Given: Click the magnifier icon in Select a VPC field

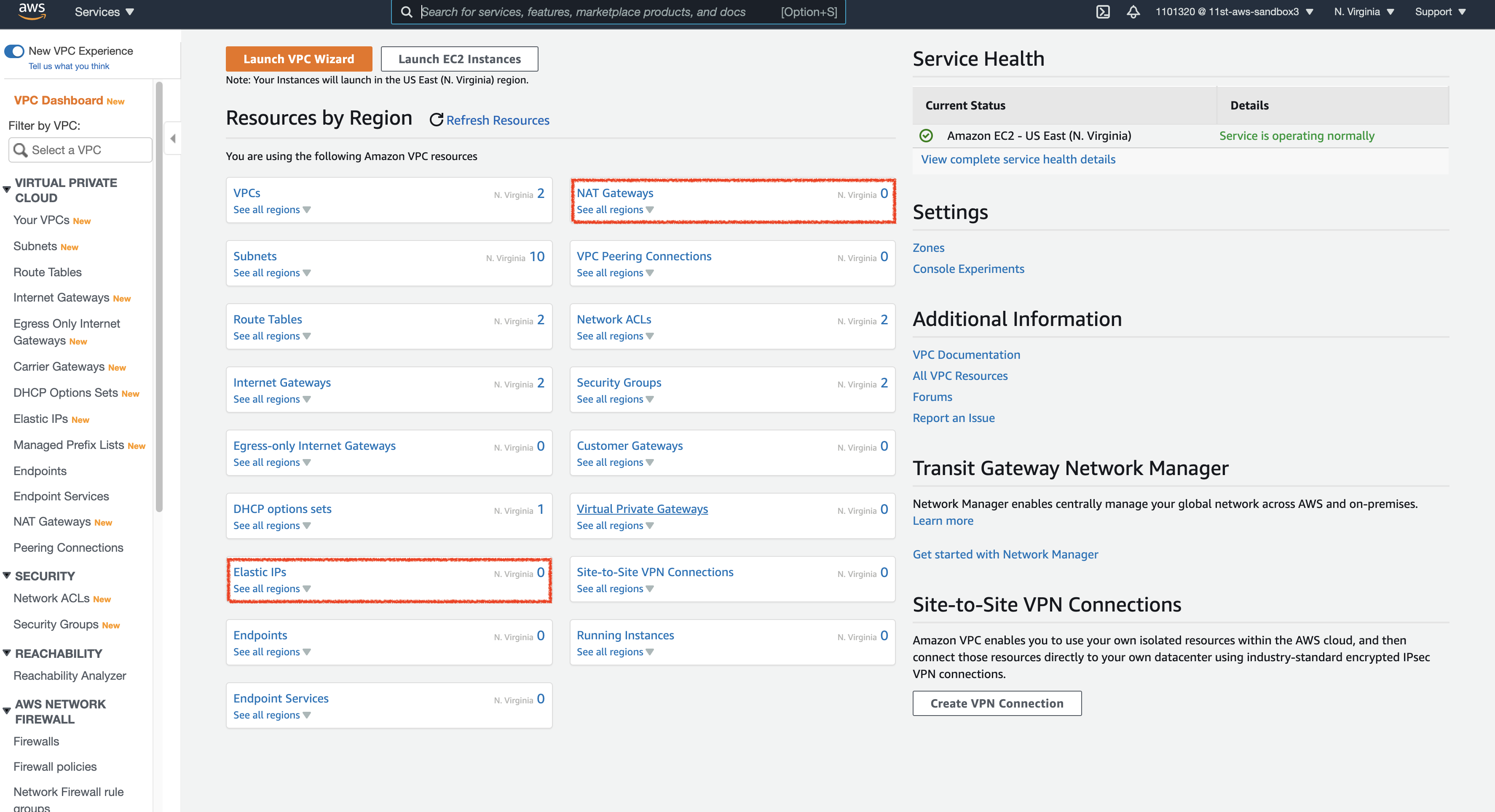Looking at the screenshot, I should tap(20, 150).
